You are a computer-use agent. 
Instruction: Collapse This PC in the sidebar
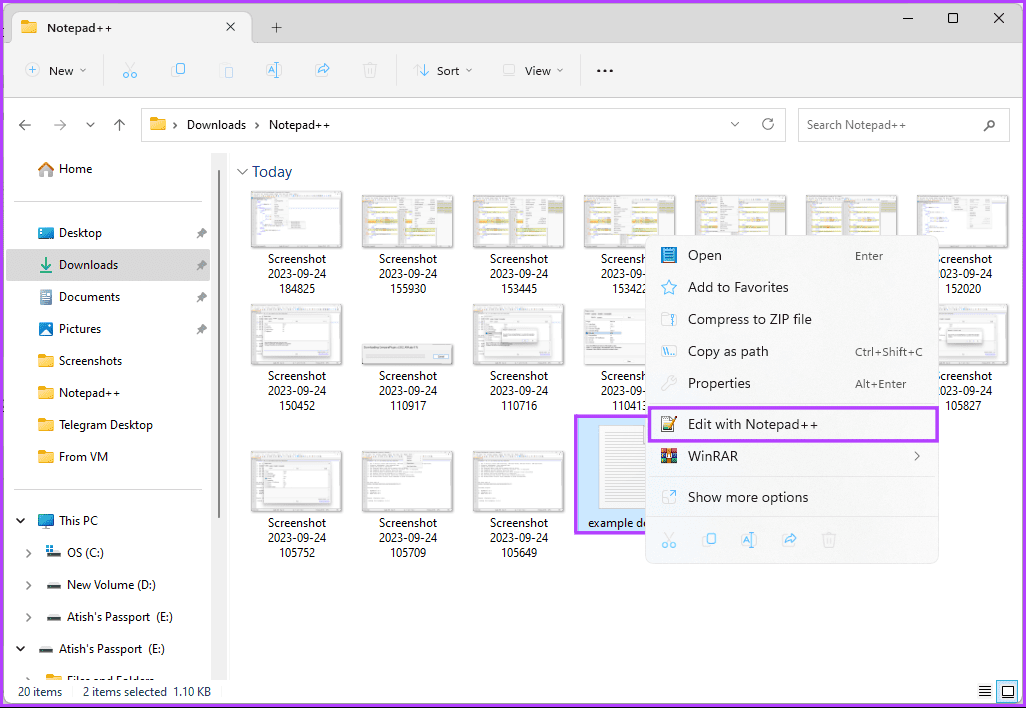click(x=20, y=520)
